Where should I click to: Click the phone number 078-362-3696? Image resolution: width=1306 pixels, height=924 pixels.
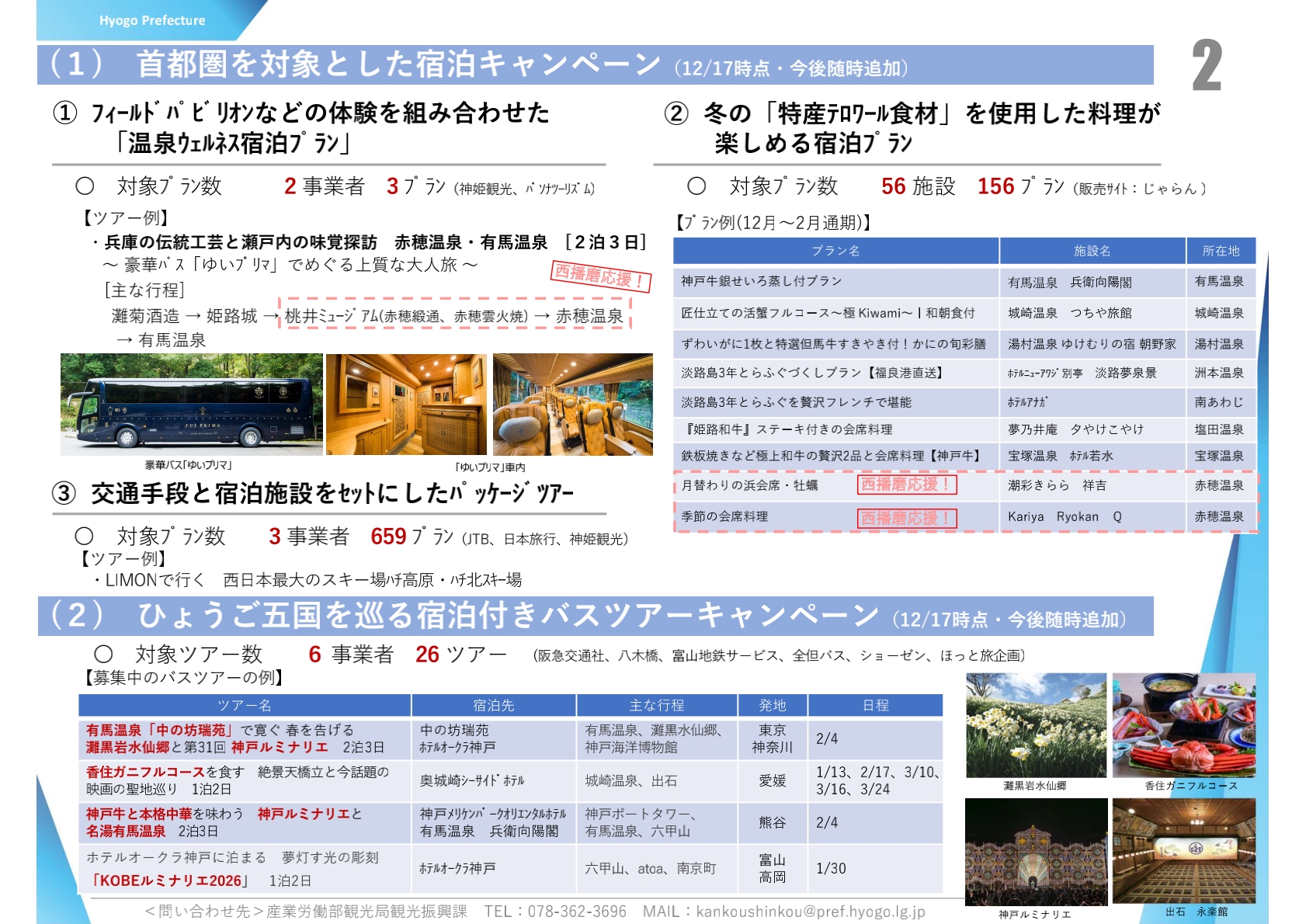tap(576, 912)
